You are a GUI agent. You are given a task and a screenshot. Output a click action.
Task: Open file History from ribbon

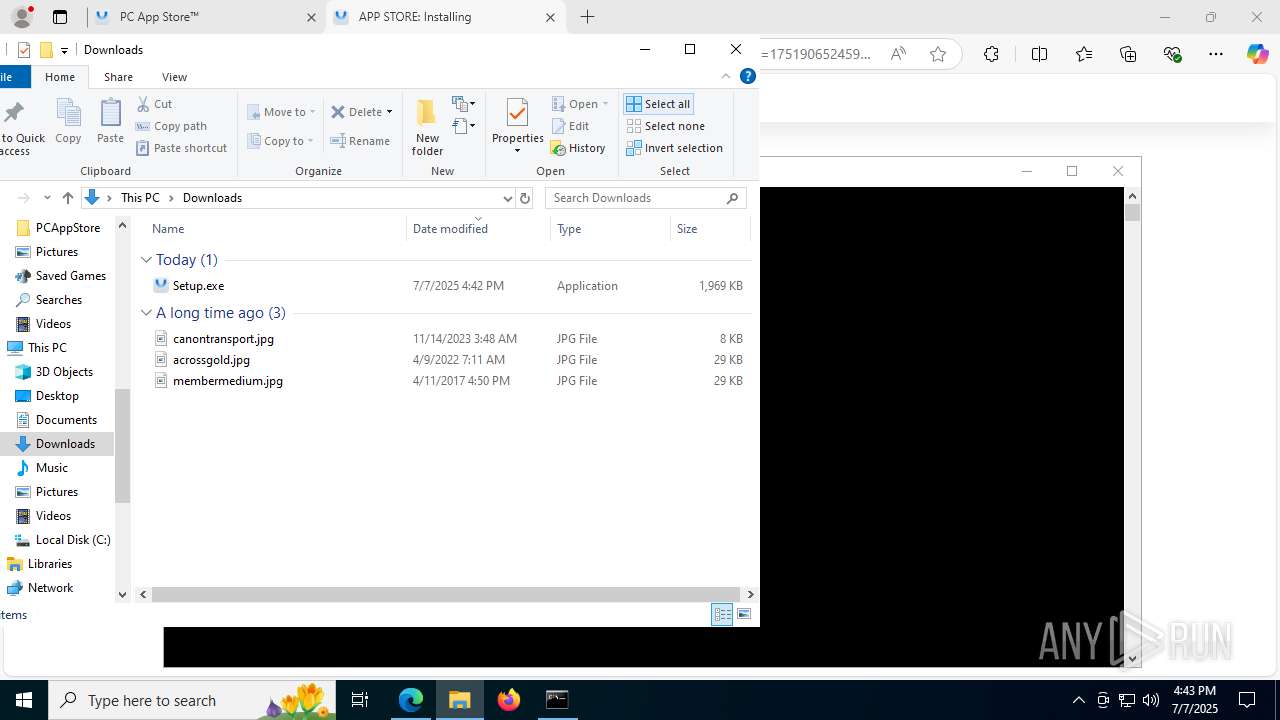(578, 148)
